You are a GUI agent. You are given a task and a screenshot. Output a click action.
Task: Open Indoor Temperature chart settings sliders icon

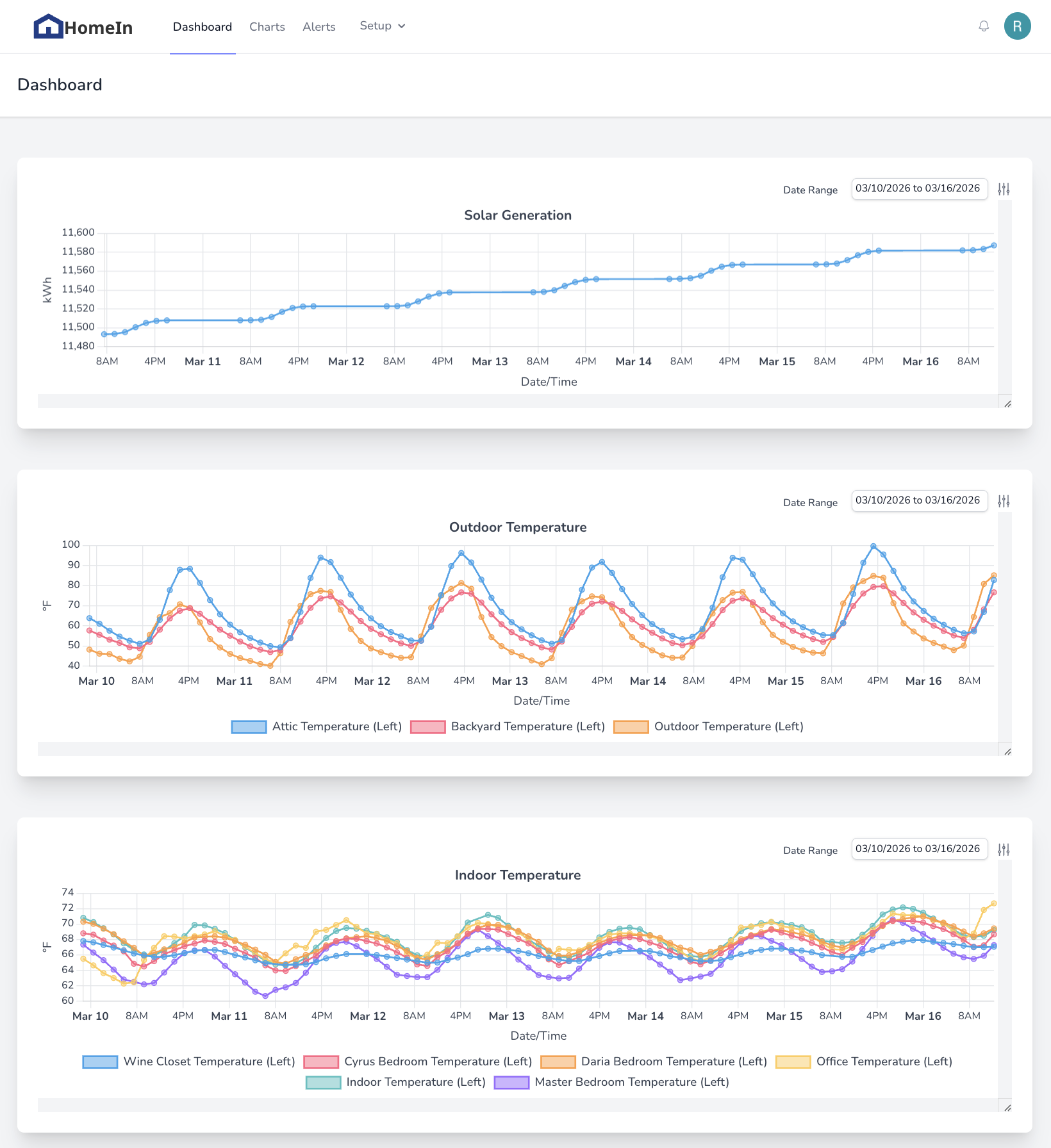tap(1004, 850)
